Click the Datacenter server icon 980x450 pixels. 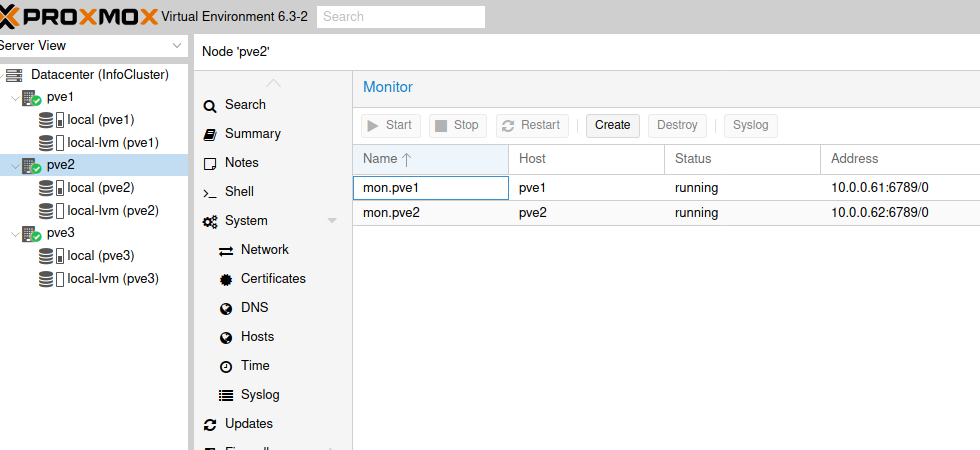point(14,75)
